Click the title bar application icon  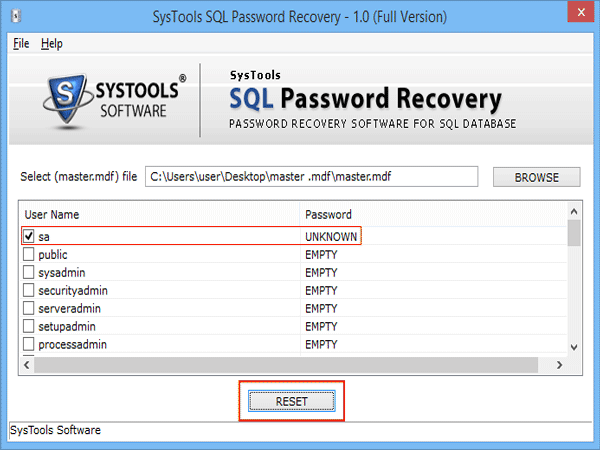pyautogui.click(x=16, y=16)
